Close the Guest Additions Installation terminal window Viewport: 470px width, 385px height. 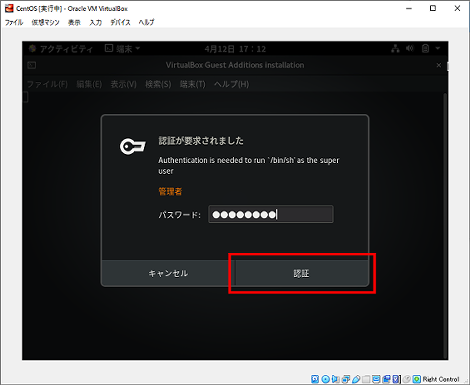(439, 65)
